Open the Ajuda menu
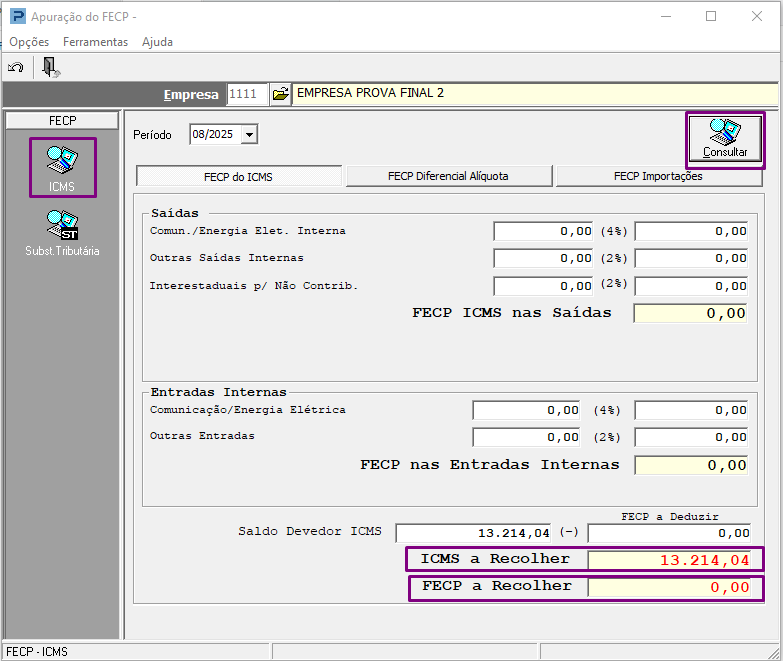Image resolution: width=783 pixels, height=661 pixels. click(157, 42)
